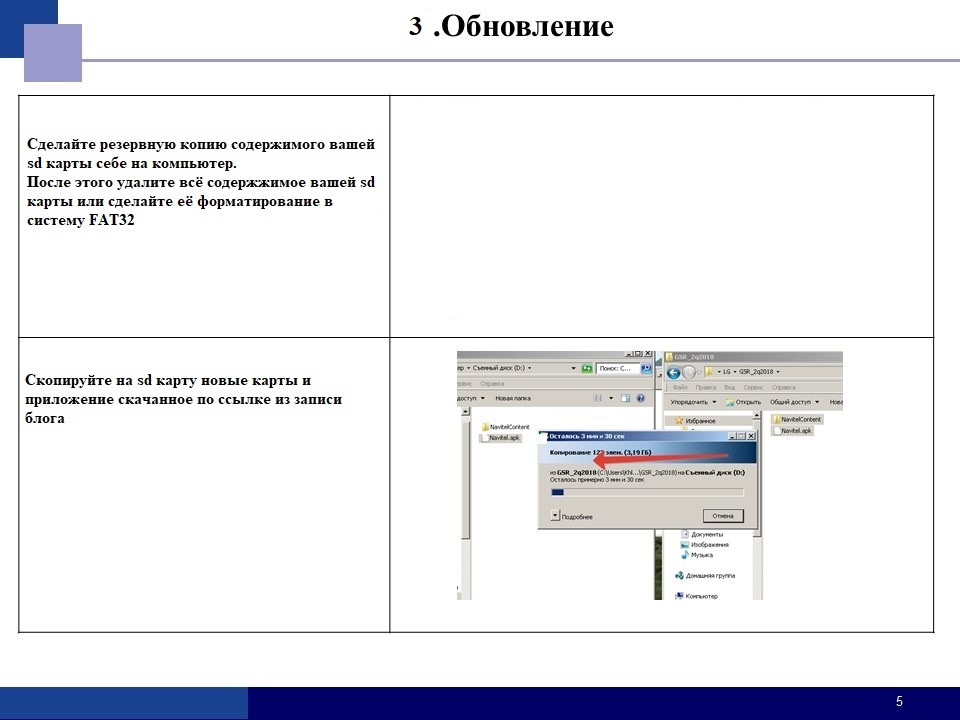Open the recent pages dropdown beside the Forward arrow
Viewport: 960px width, 720px height.
pos(699,372)
